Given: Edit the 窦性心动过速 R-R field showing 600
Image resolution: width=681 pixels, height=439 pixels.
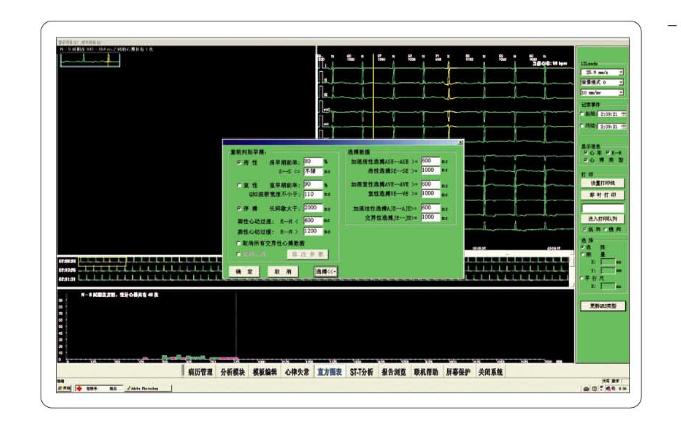Looking at the screenshot, I should pos(313,221).
